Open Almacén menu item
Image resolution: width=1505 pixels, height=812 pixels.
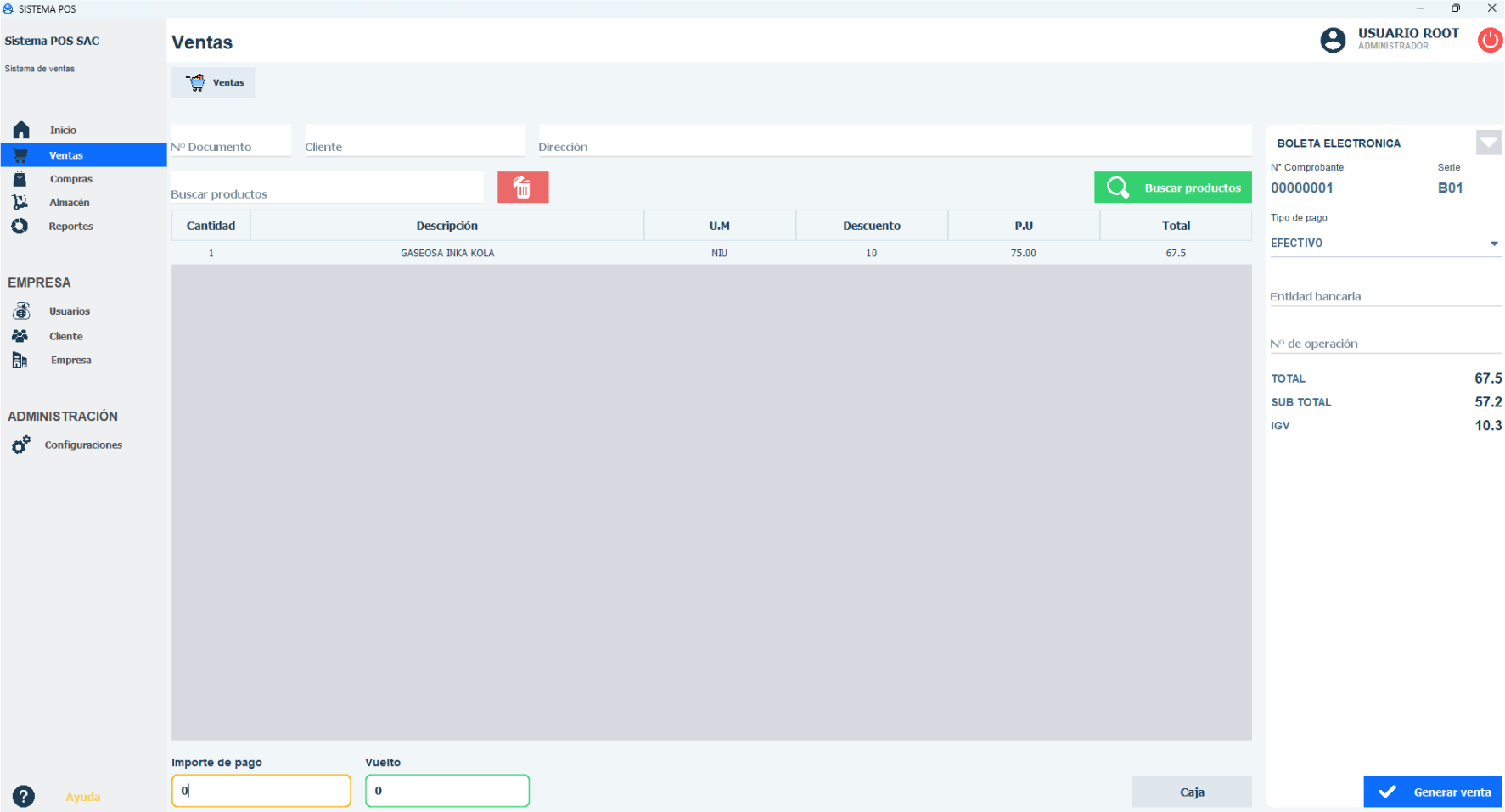(x=70, y=203)
